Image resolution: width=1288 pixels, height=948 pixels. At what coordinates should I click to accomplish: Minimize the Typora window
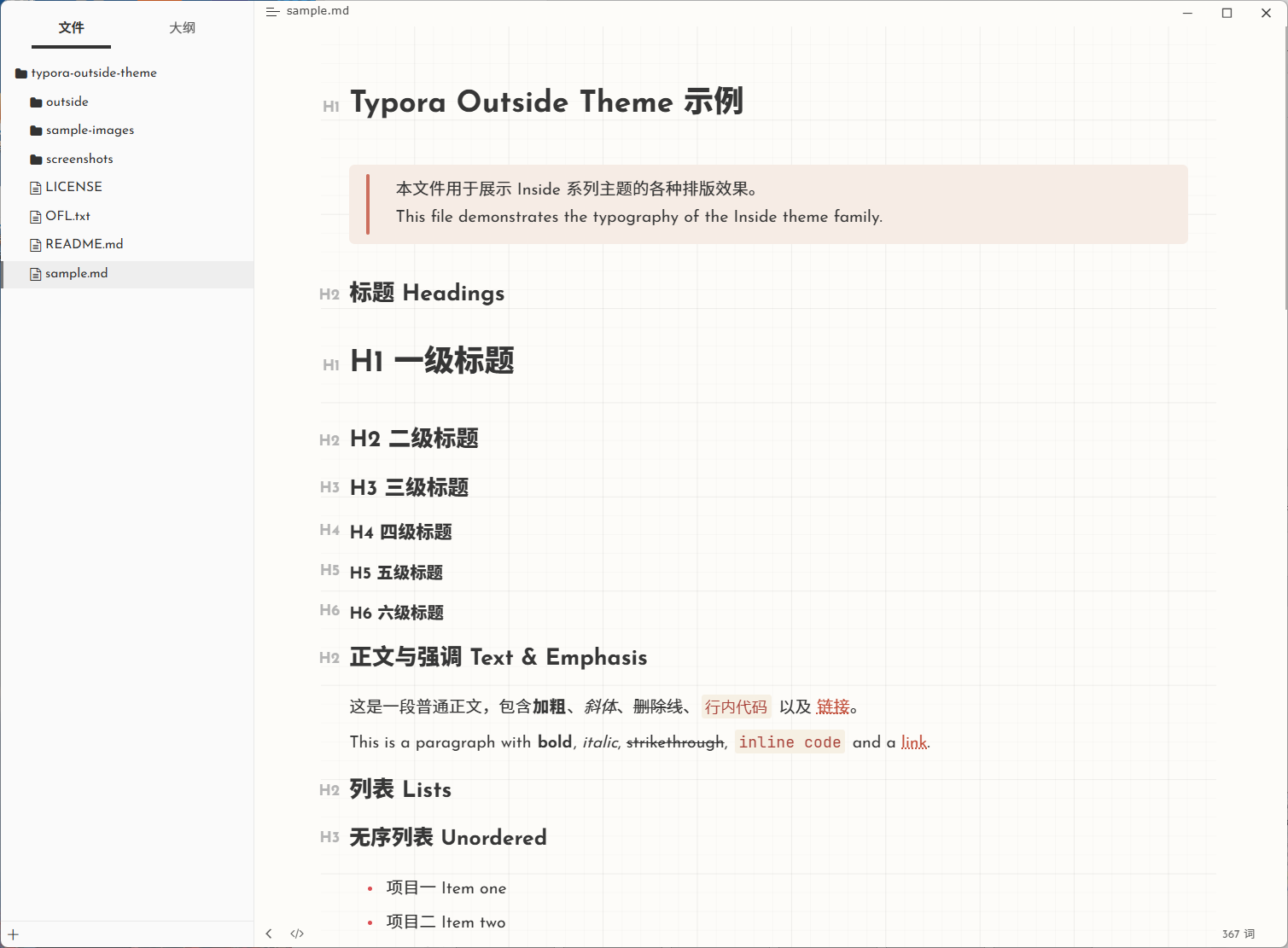pos(1188,13)
